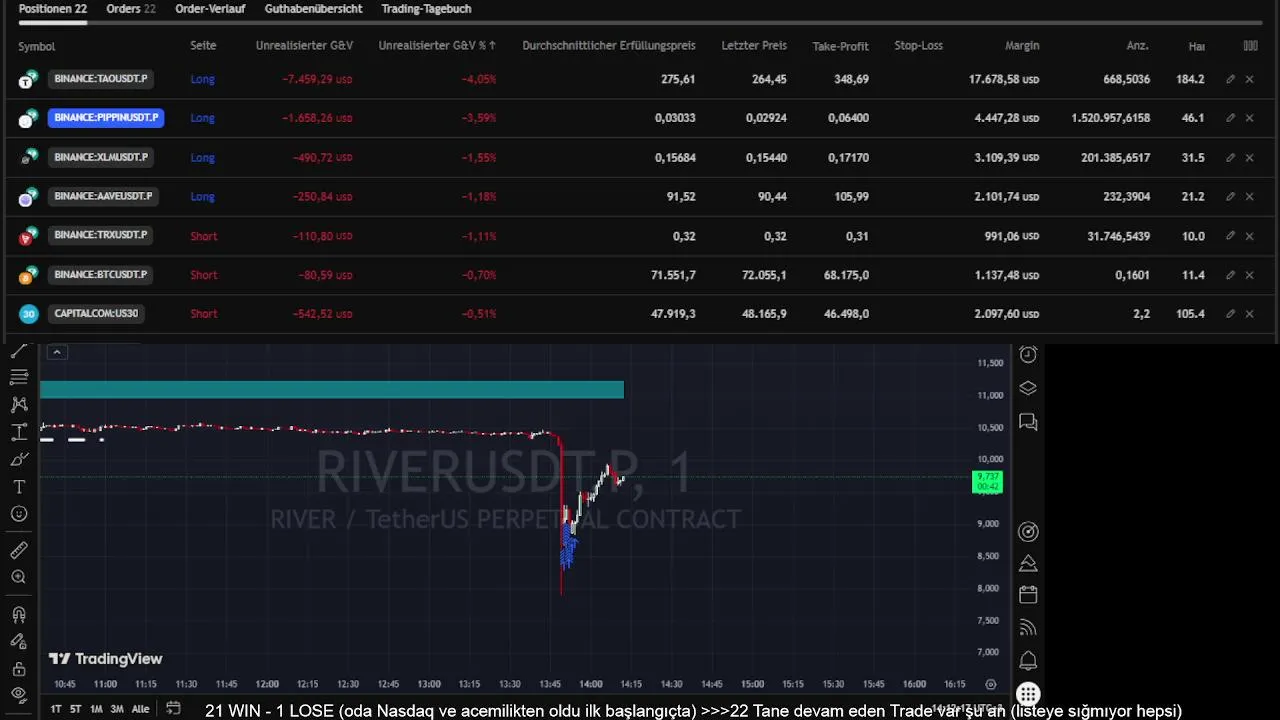Set chart range to 1M
The width and height of the screenshot is (1280, 720).
[x=96, y=709]
